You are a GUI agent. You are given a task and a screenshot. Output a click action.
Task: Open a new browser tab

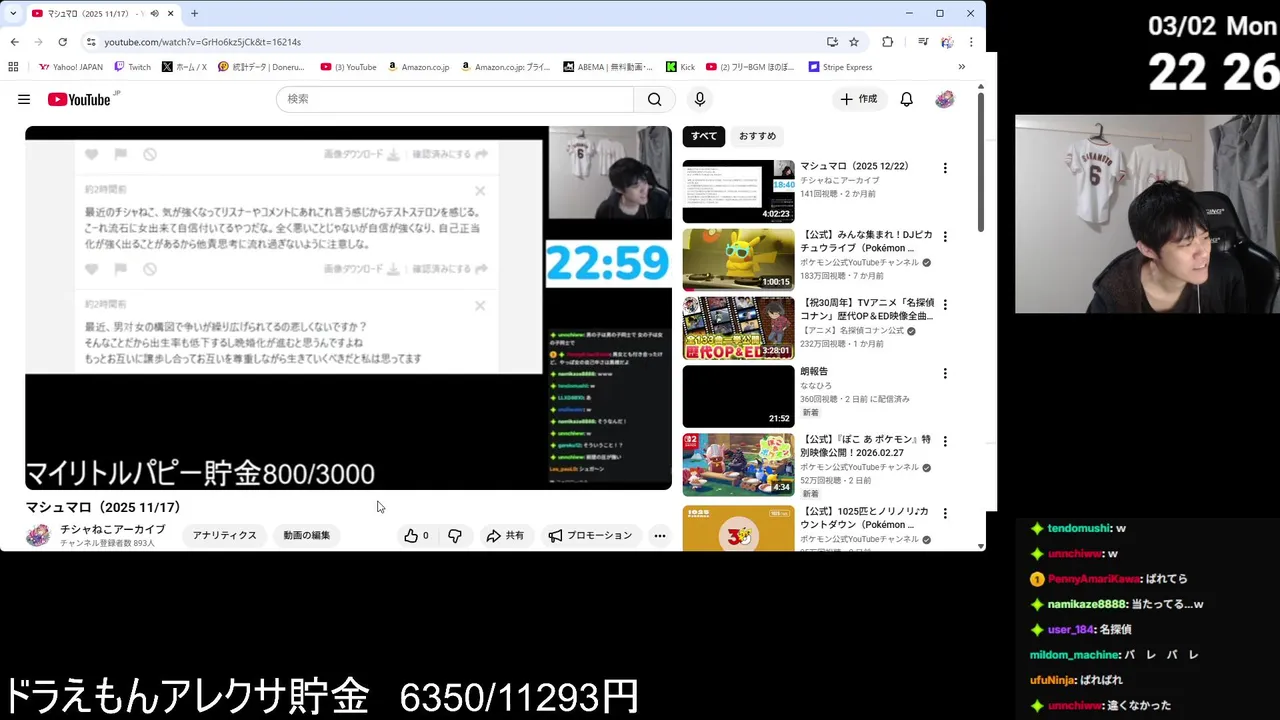194,14
